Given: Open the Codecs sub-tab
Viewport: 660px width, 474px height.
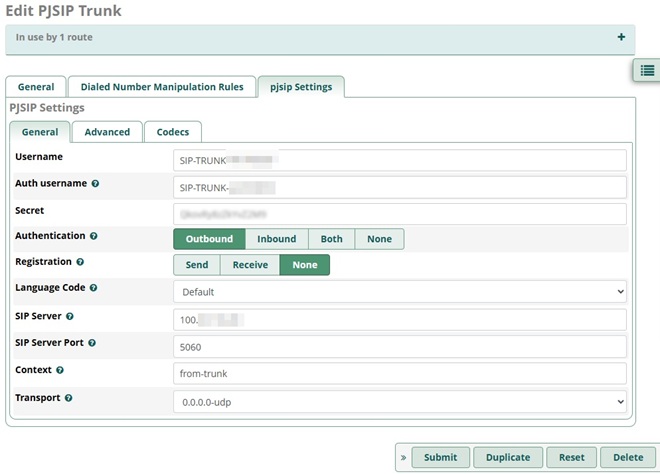Looking at the screenshot, I should (173, 132).
